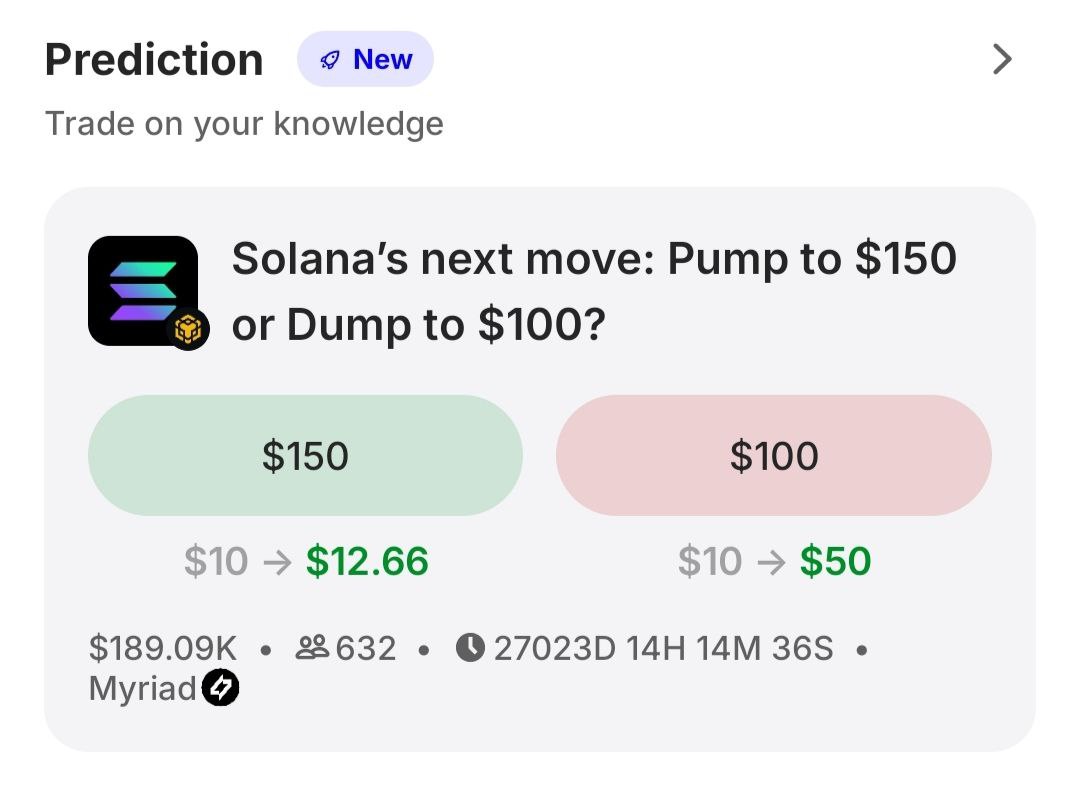1072x795 pixels.
Task: Open the Myriad provider label
Action: coord(143,689)
